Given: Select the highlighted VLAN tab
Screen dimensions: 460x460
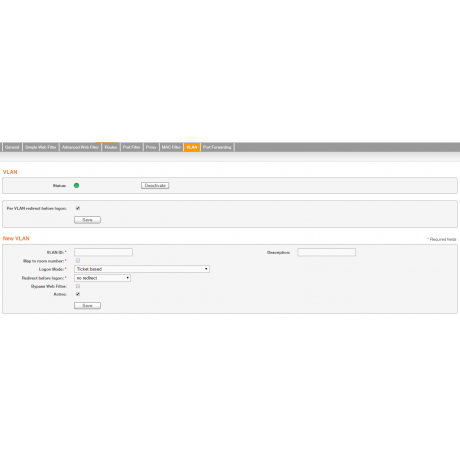Looking at the screenshot, I should pos(192,147).
